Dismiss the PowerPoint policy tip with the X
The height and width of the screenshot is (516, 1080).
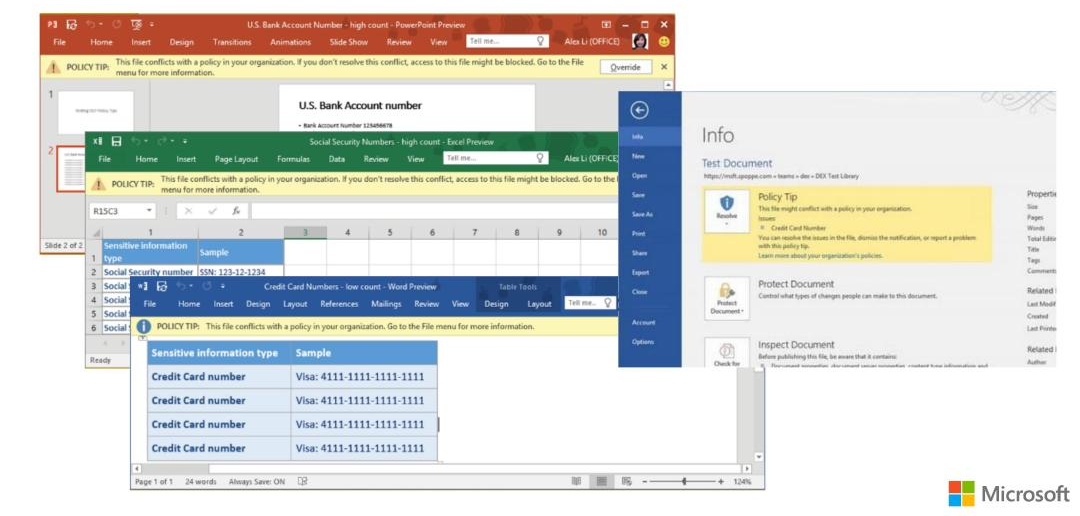coord(664,67)
